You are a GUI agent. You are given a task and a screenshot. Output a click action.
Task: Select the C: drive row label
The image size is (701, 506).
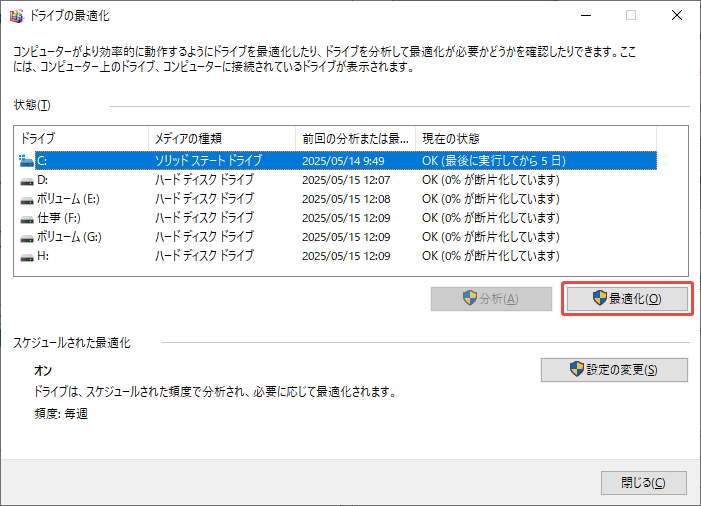click(42, 161)
